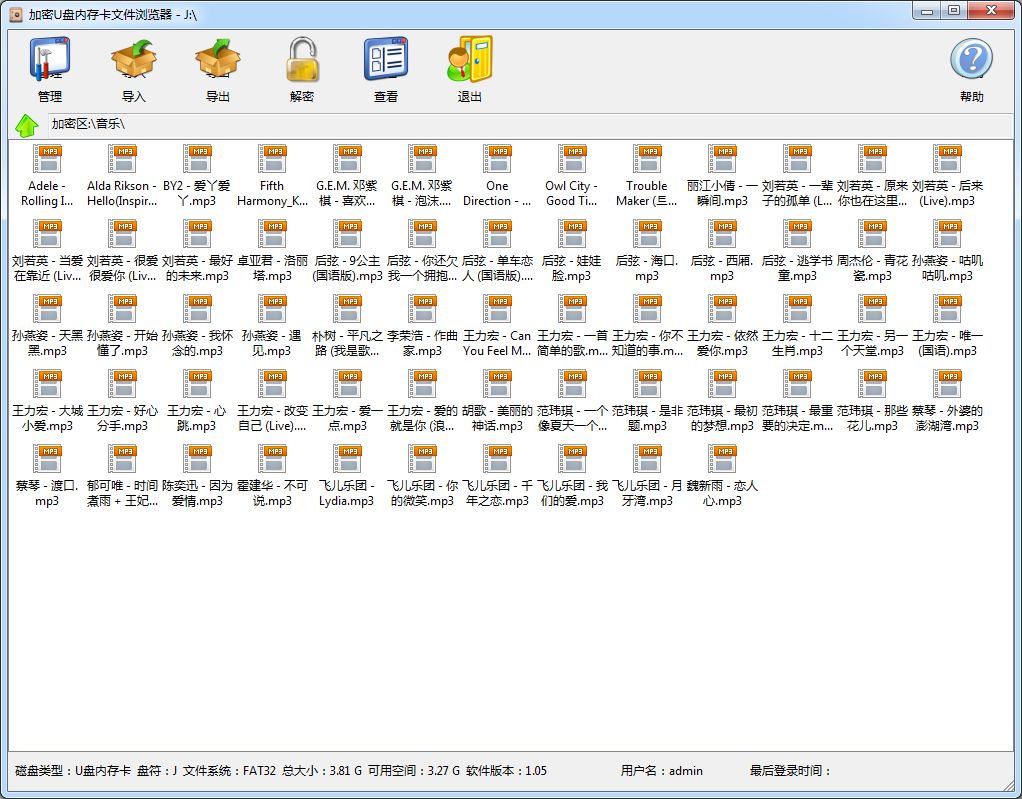Select the One Direction mp3 file
This screenshot has height=799, width=1022.
[x=497, y=176]
